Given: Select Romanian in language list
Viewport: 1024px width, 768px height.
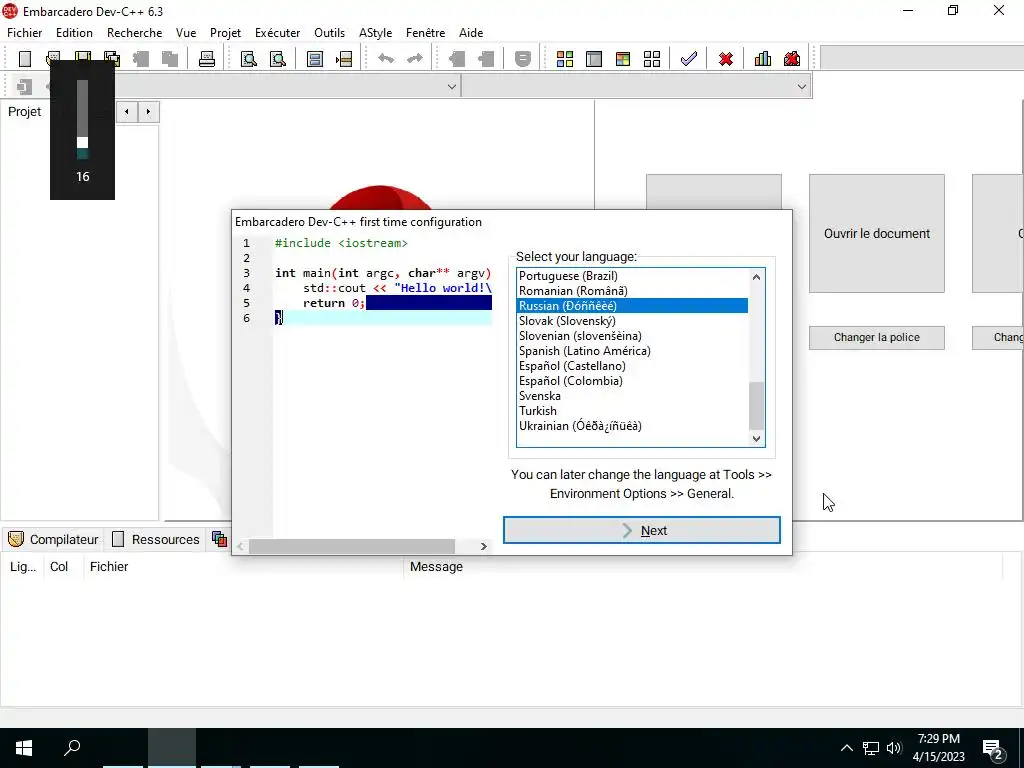Looking at the screenshot, I should tap(632, 291).
